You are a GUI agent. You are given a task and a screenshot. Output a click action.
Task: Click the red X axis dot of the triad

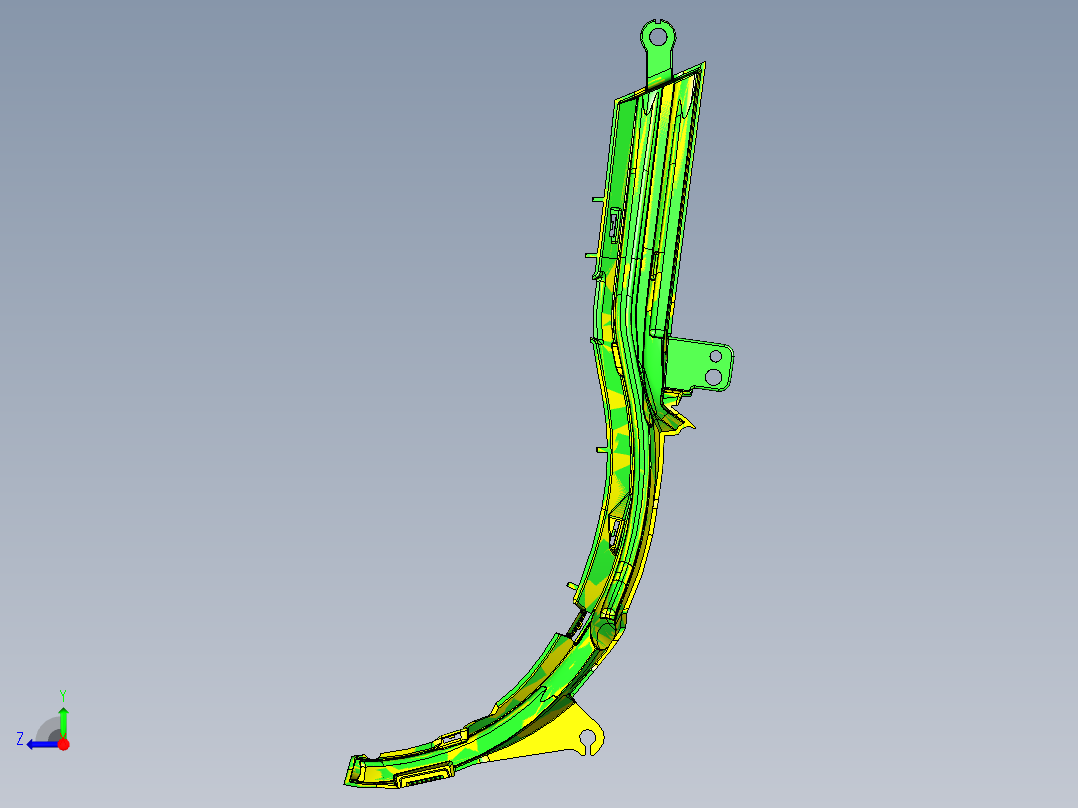point(64,744)
